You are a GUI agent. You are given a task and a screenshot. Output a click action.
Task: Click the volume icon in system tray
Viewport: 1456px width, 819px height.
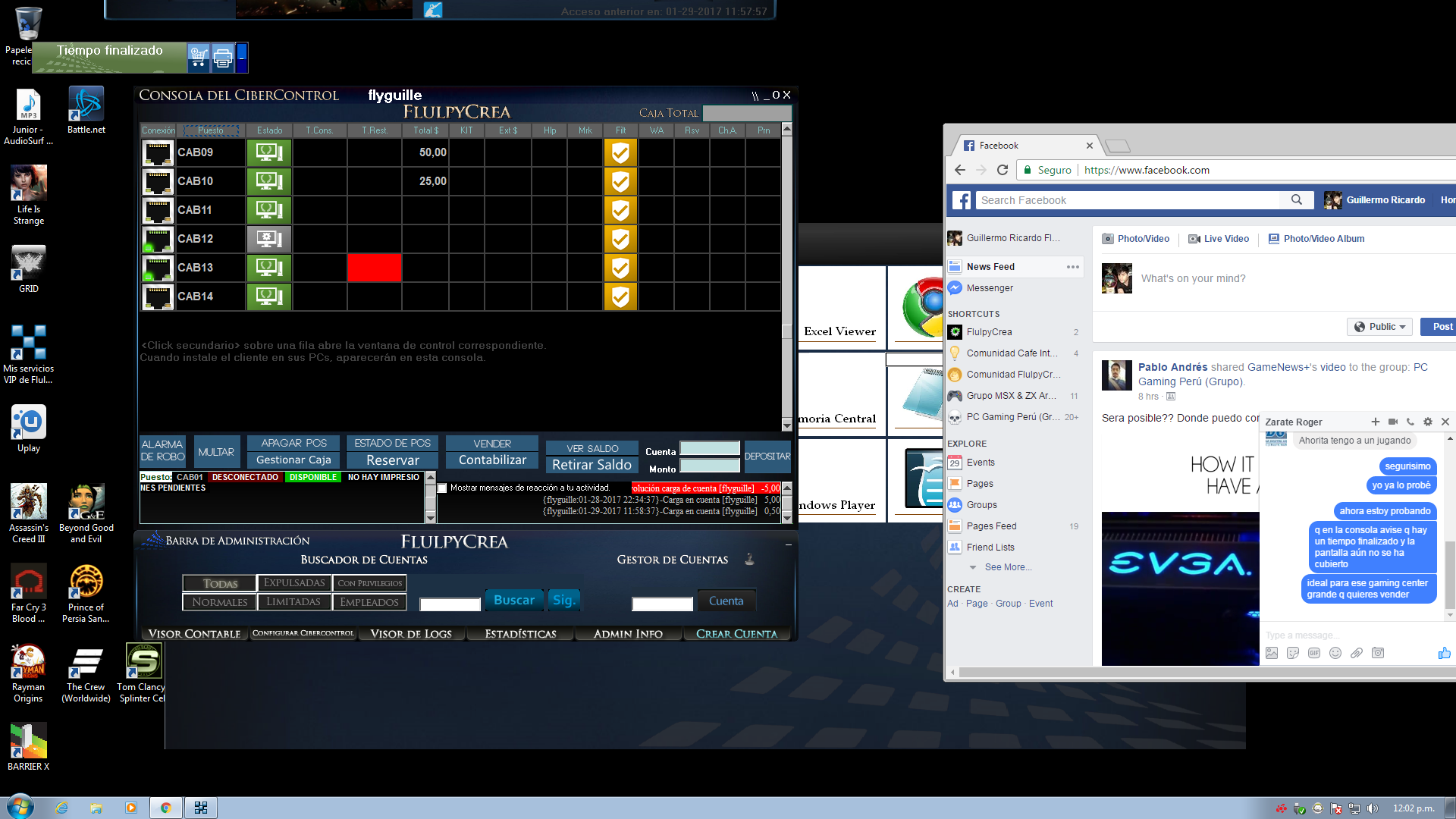click(1373, 808)
